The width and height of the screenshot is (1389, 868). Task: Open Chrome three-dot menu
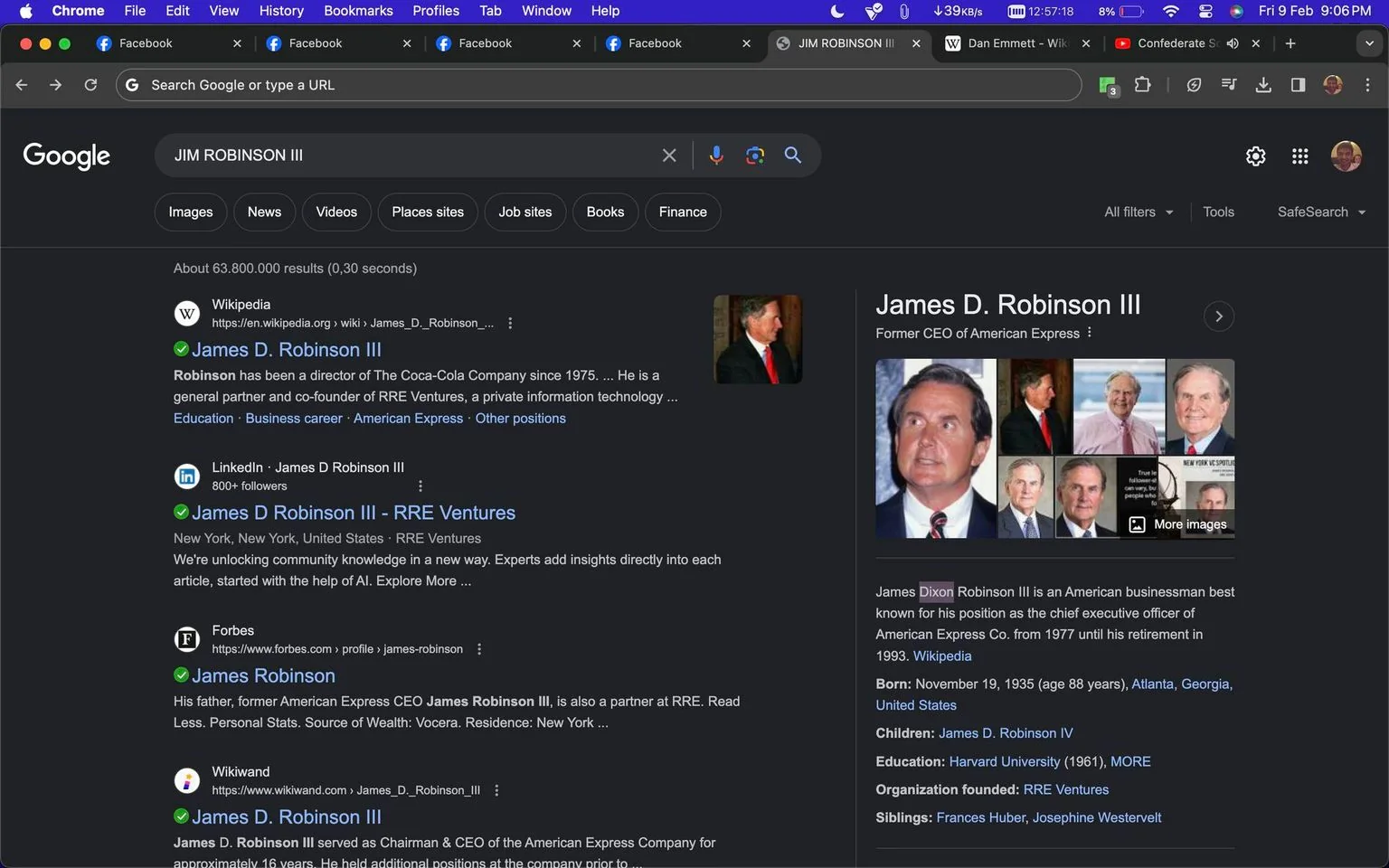[1367, 85]
